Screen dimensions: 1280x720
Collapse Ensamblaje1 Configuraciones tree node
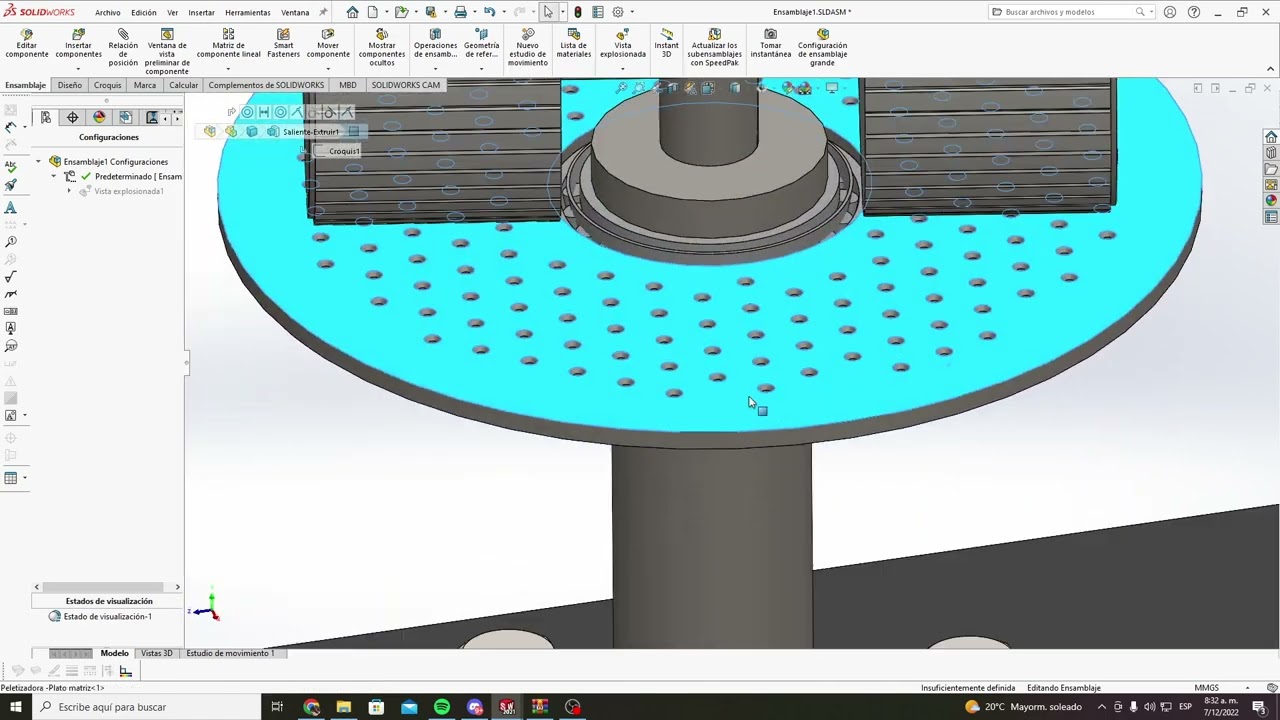pyautogui.click(x=39, y=161)
